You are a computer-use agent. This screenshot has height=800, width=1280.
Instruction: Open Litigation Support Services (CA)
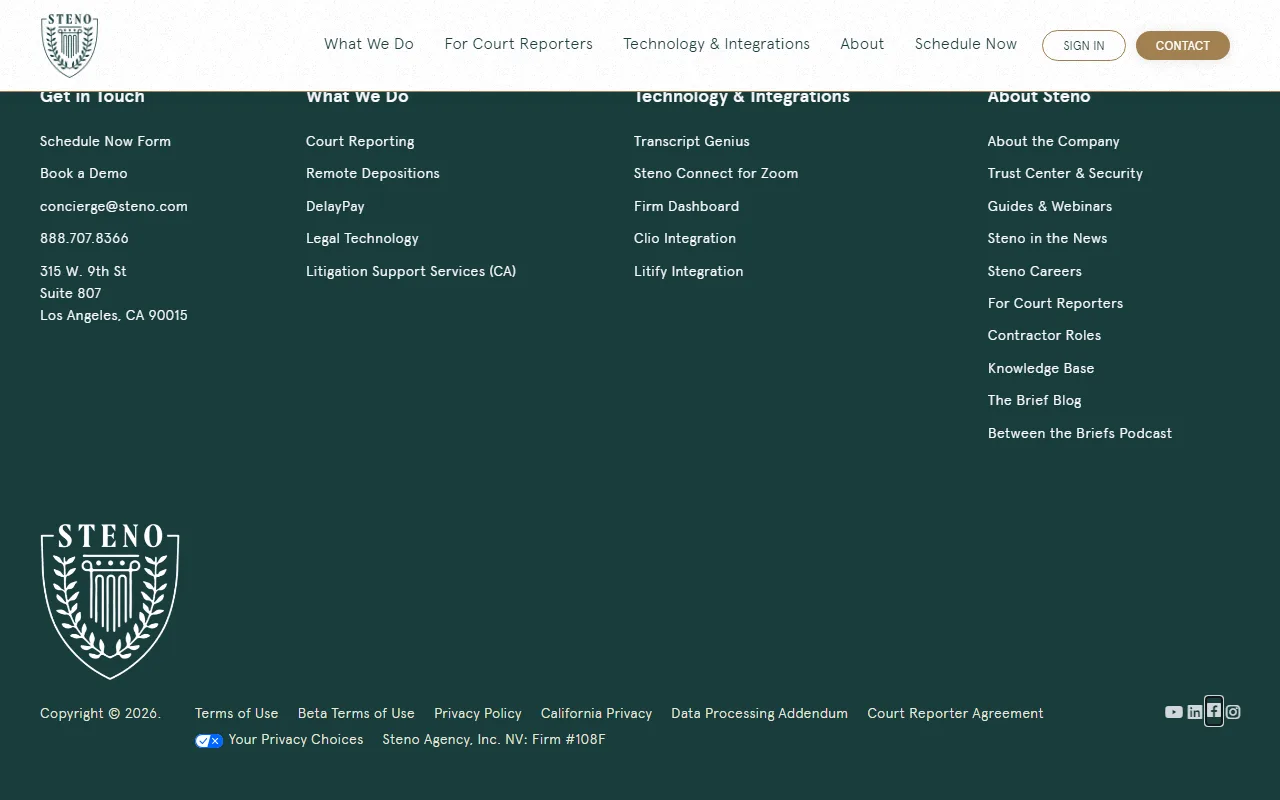(411, 271)
